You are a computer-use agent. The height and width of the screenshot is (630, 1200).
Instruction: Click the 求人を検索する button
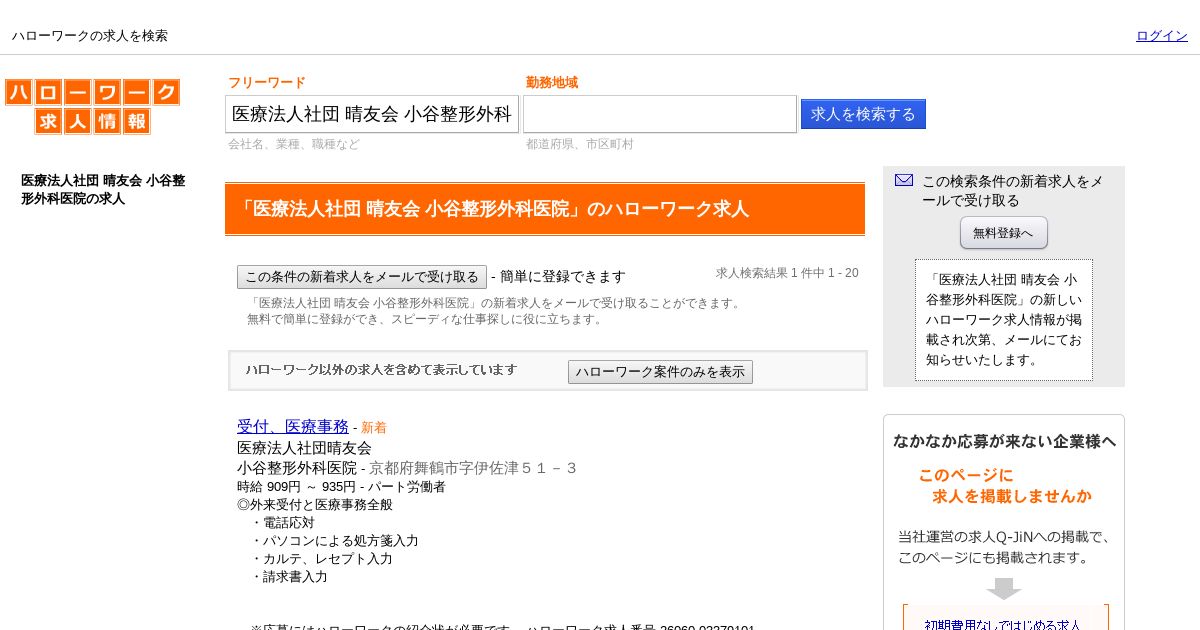[863, 114]
